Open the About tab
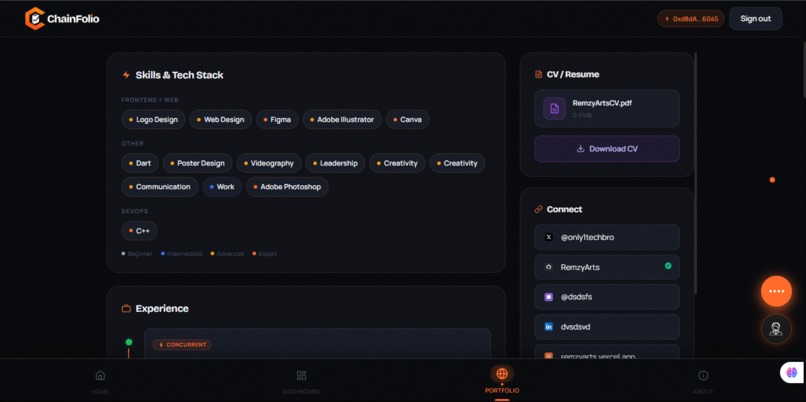The width and height of the screenshot is (806, 402). (703, 381)
